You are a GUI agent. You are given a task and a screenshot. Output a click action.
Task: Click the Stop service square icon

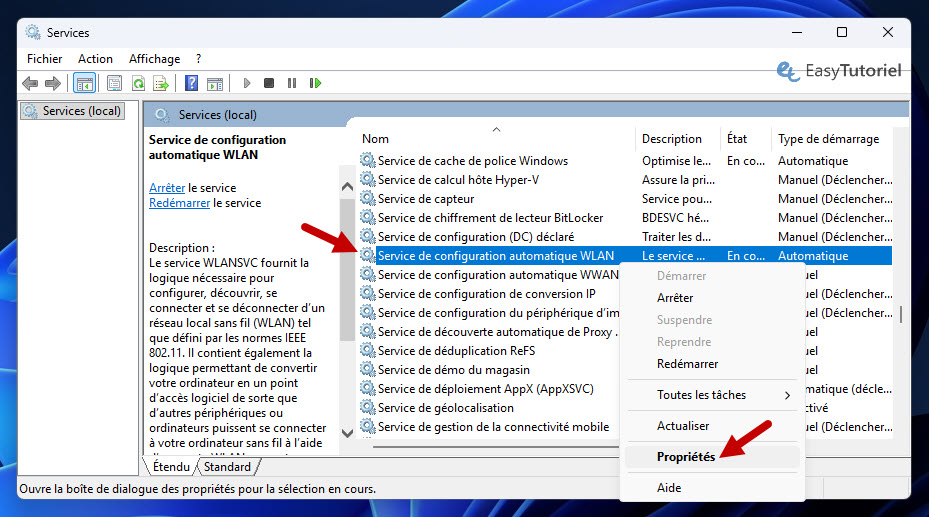[x=269, y=84]
